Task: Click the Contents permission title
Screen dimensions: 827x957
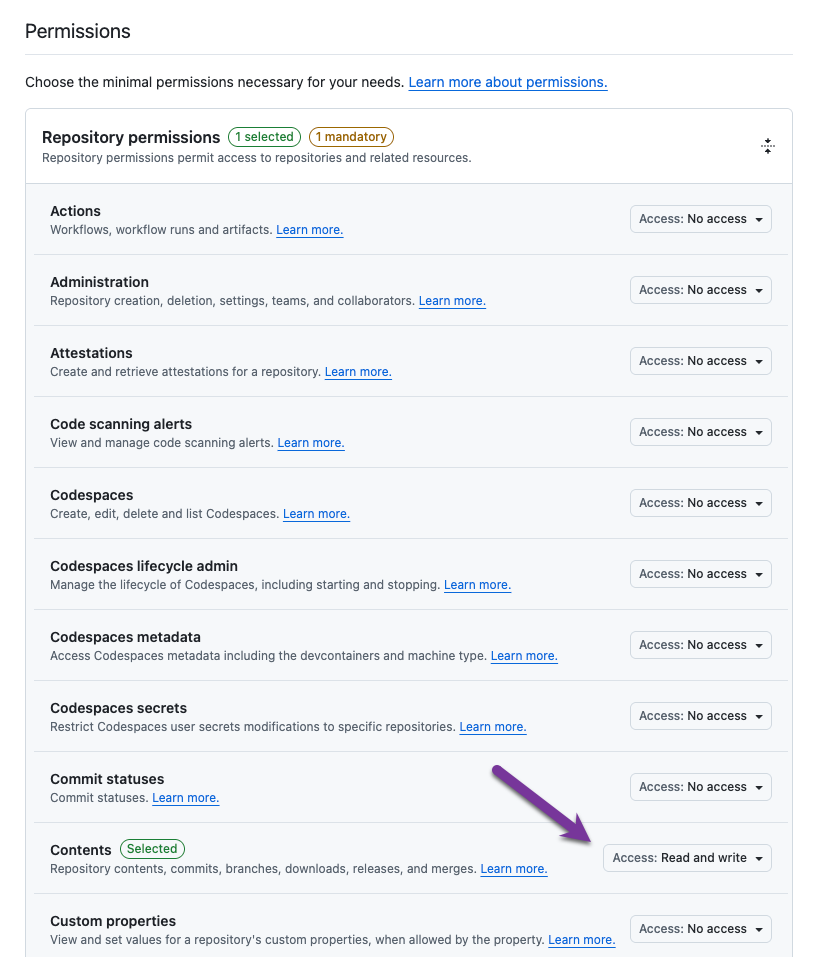Action: [x=81, y=850]
